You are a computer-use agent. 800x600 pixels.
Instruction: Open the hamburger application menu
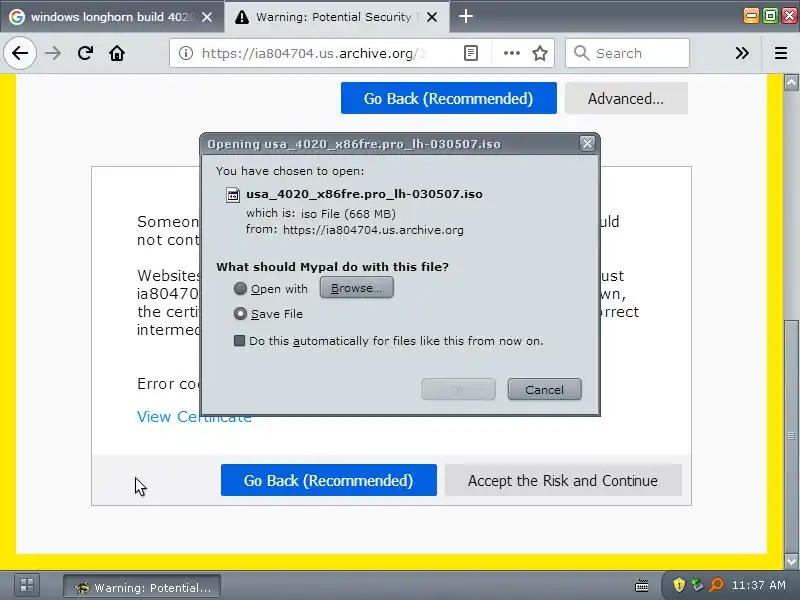tap(781, 53)
